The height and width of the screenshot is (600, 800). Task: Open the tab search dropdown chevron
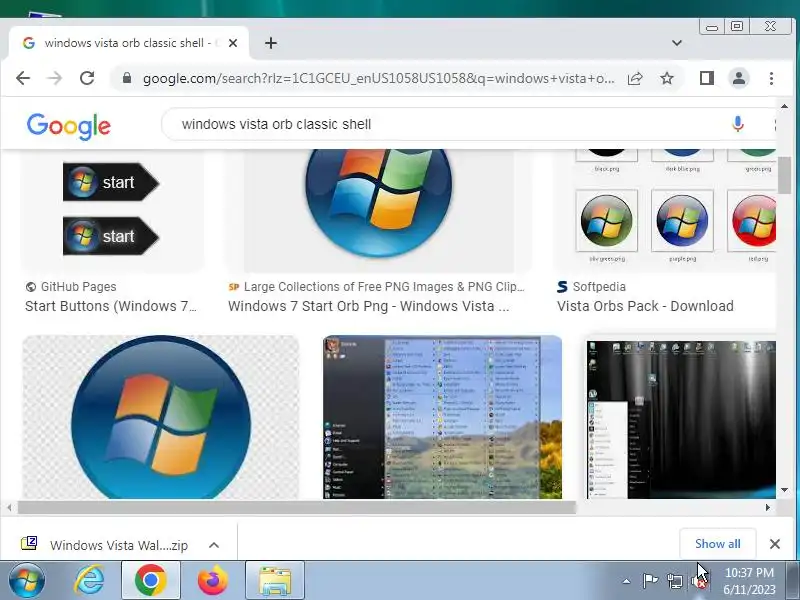pos(677,43)
